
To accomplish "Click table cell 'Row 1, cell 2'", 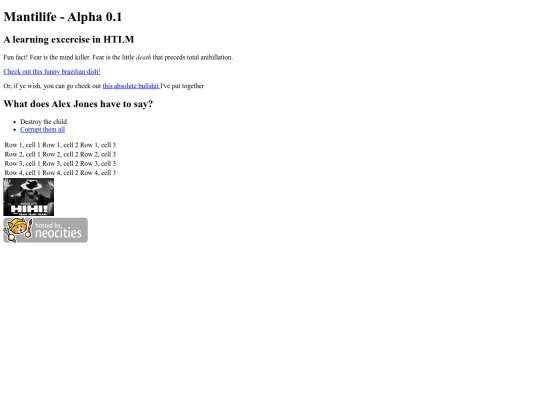I will pos(60,145).
